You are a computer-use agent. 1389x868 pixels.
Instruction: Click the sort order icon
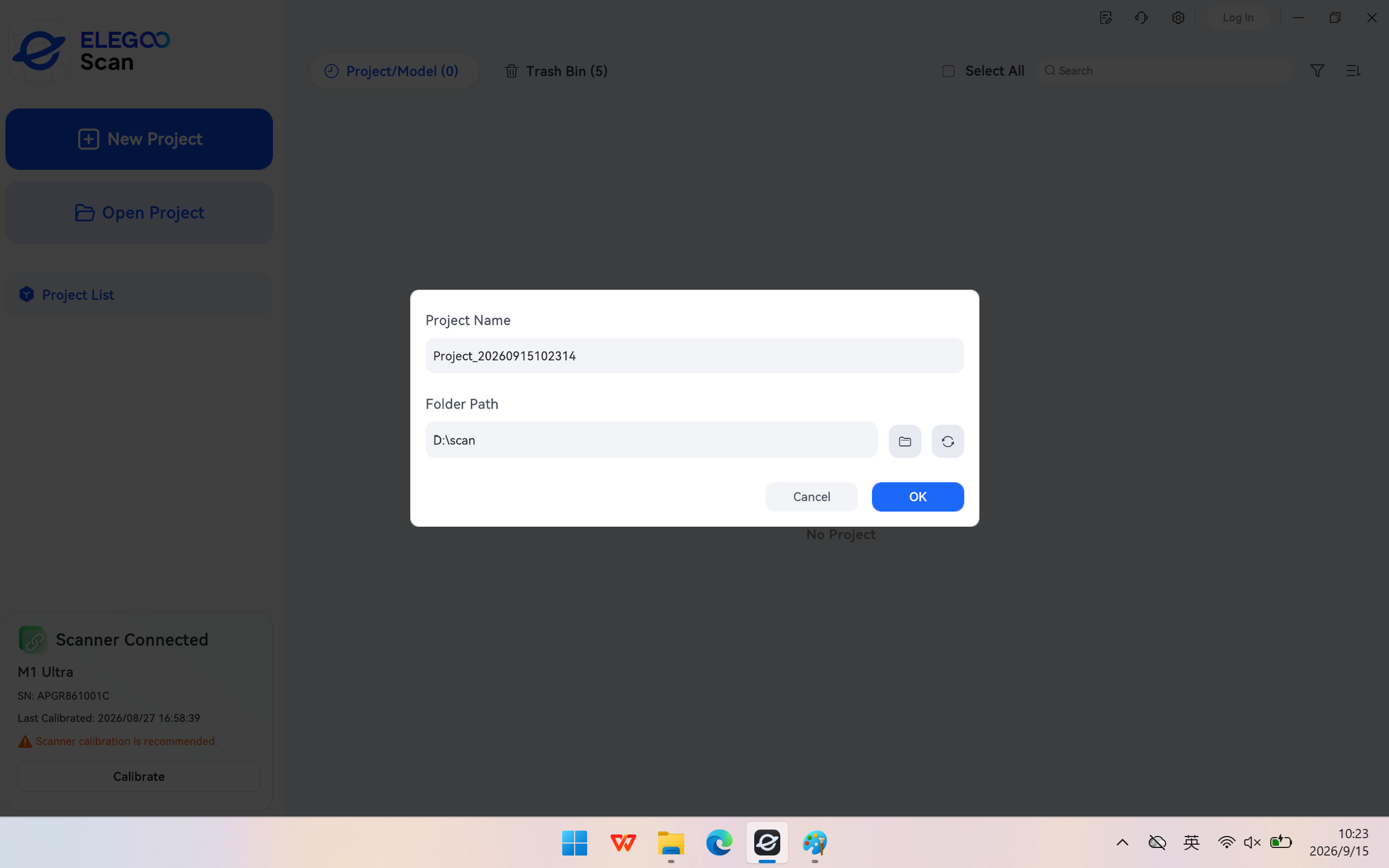(1353, 71)
